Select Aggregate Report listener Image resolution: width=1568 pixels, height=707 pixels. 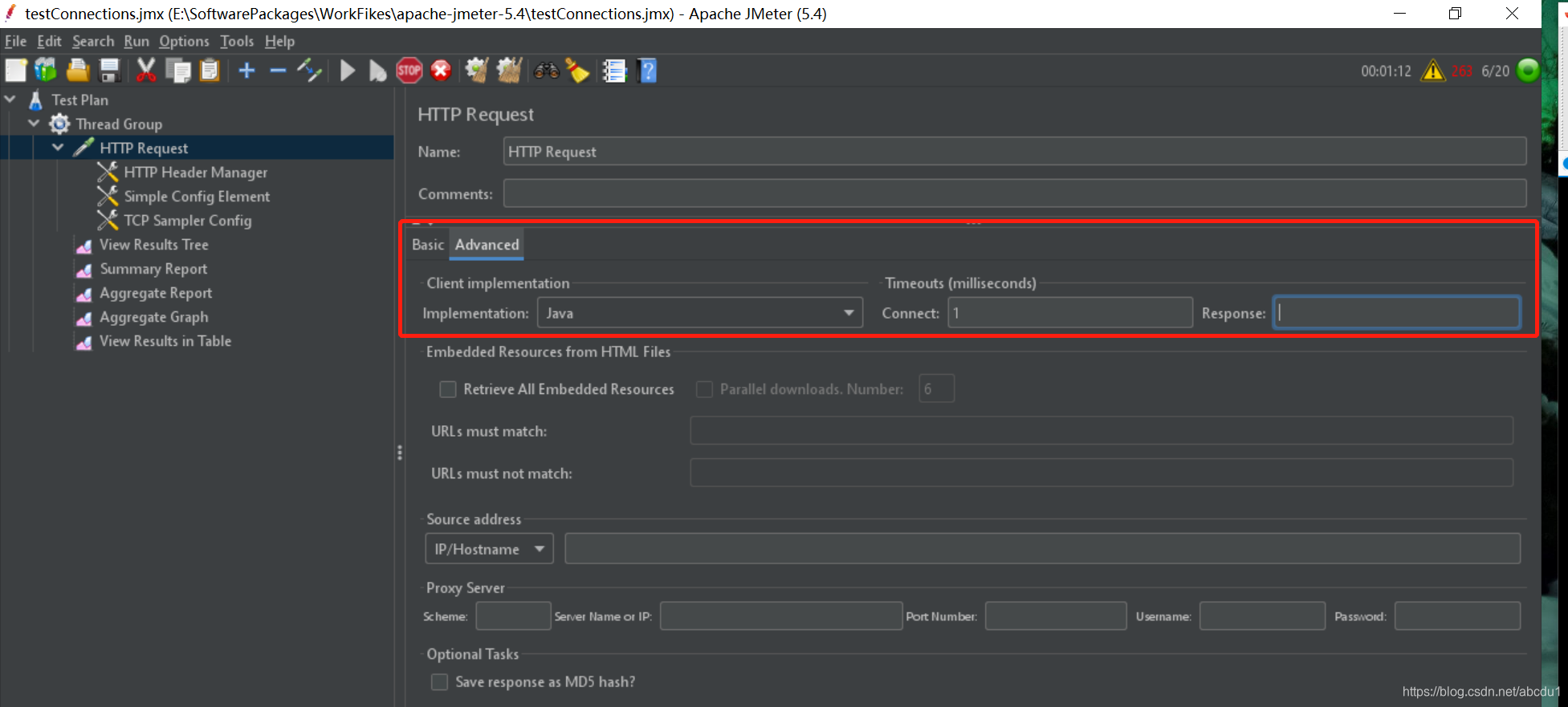coord(156,293)
